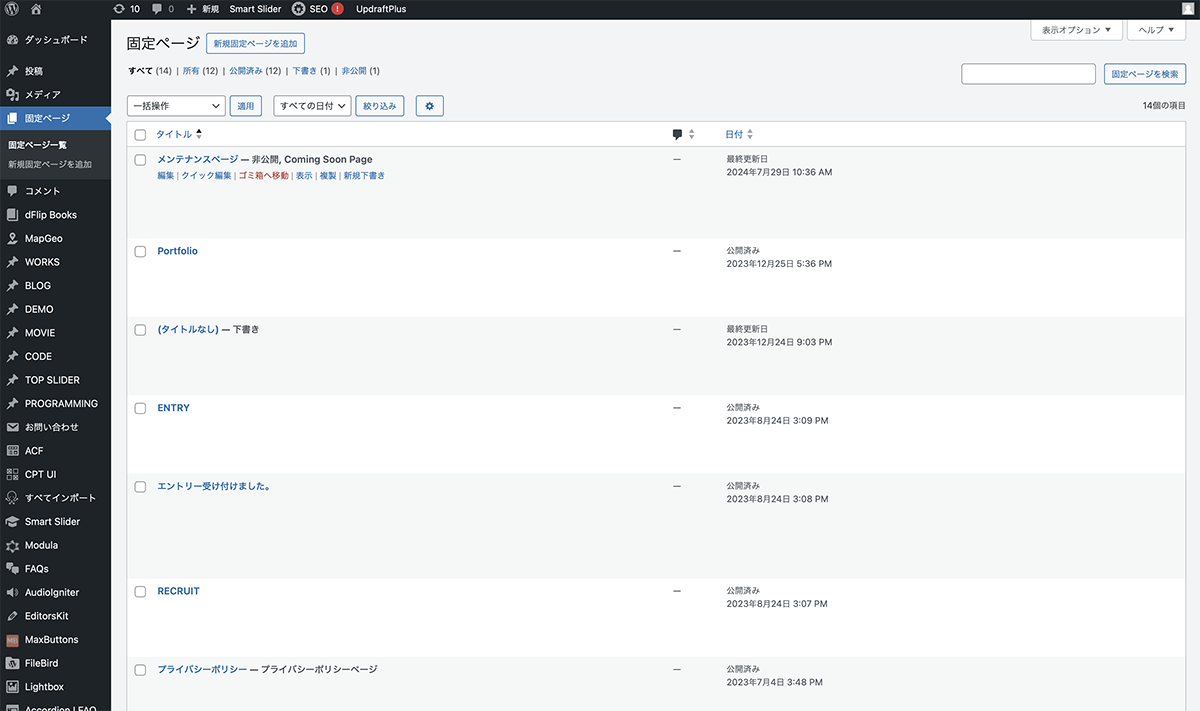
Task: Open the 一括操作 bulk actions dropdown
Action: pos(176,106)
